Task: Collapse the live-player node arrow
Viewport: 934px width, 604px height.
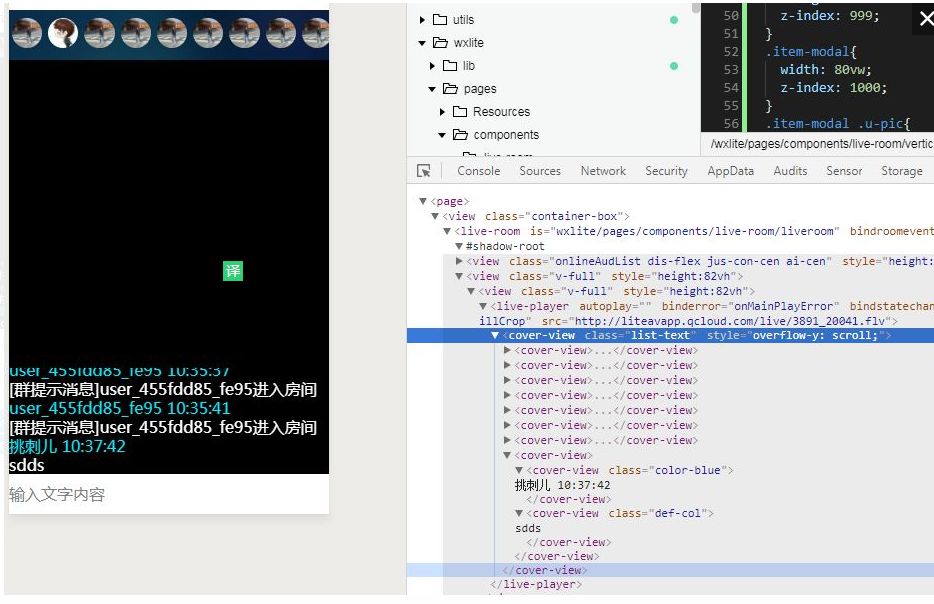Action: pyautogui.click(x=483, y=306)
